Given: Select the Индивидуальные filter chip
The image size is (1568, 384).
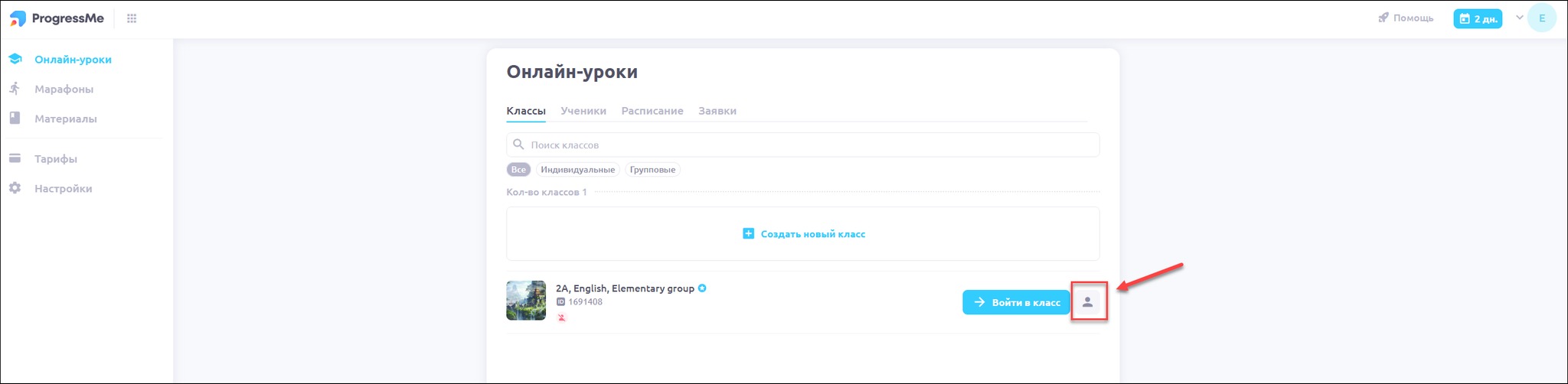Looking at the screenshot, I should (x=577, y=170).
